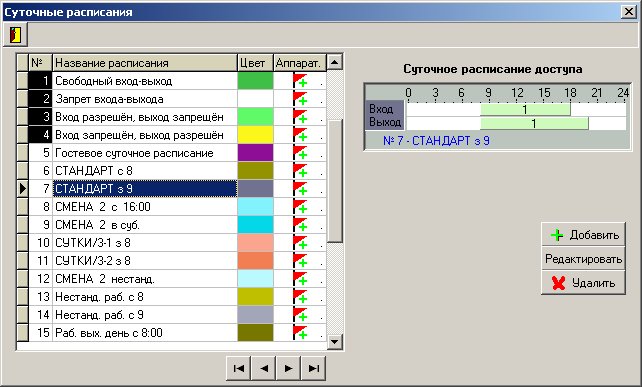Click № 7 - СТАНДАРТ з 9 caption
Viewport: 642px width, 387px height.
point(436,141)
